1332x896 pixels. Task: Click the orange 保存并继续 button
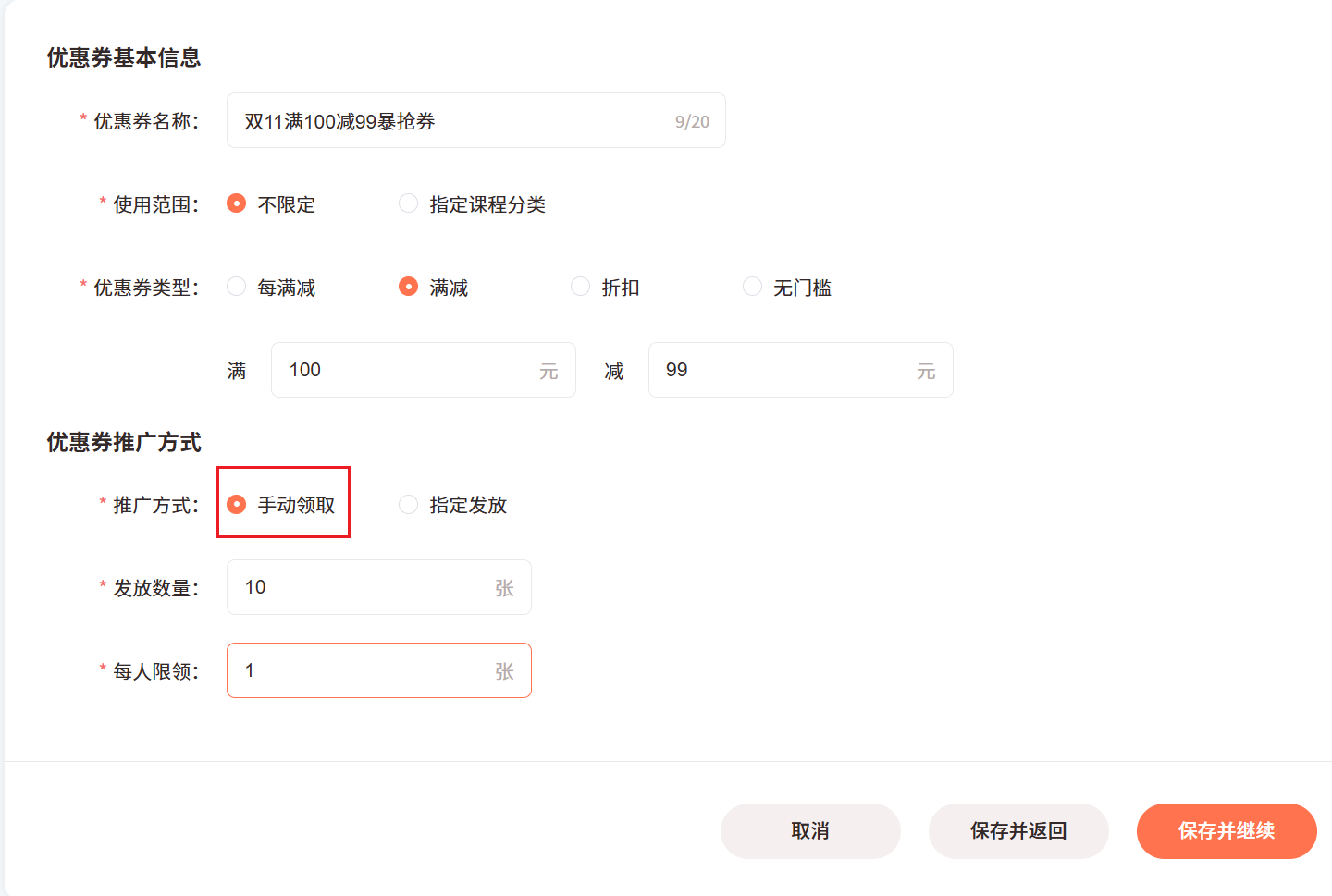point(1227,831)
